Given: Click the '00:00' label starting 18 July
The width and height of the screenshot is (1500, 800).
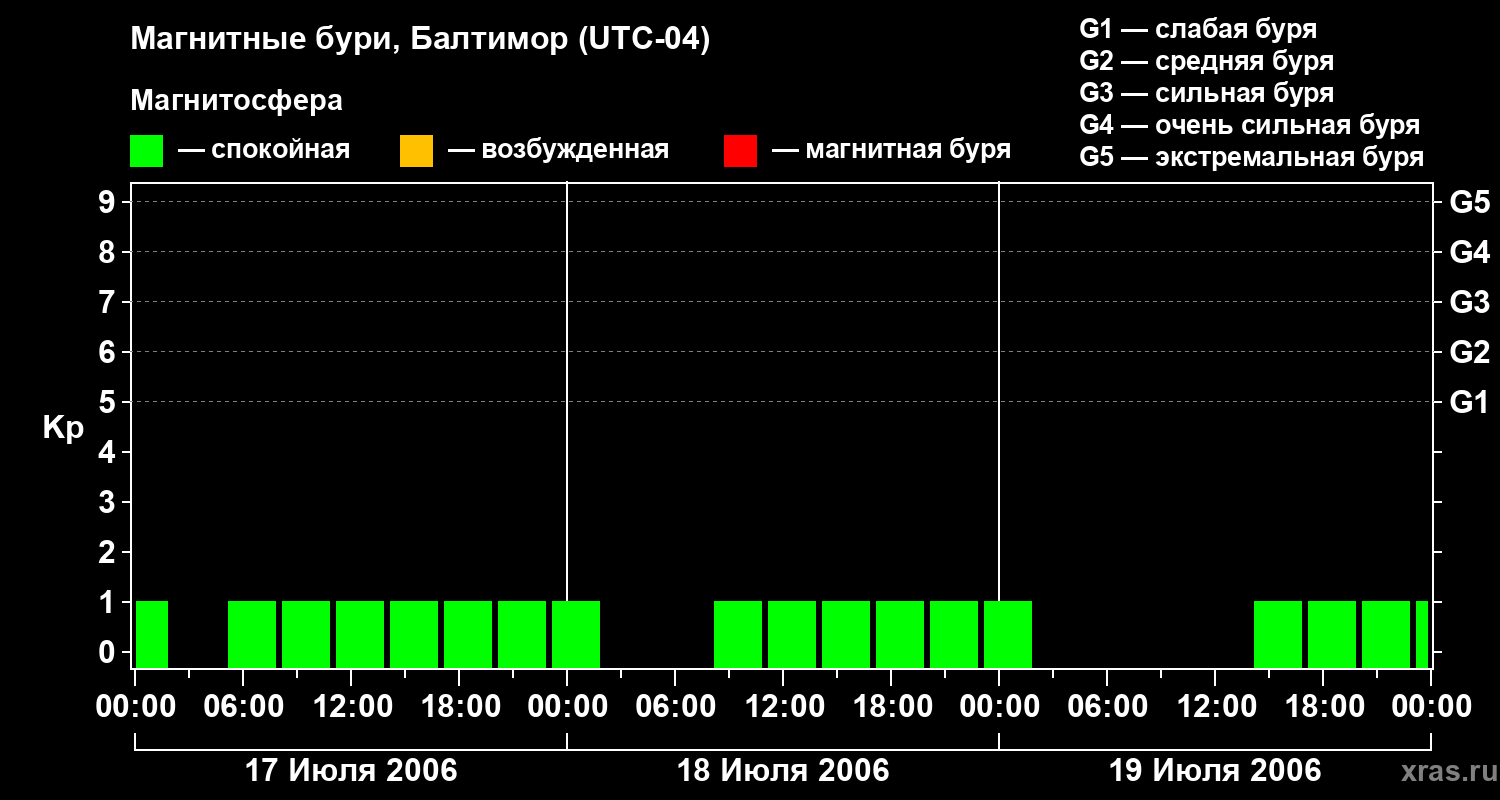Looking at the screenshot, I should [x=567, y=707].
